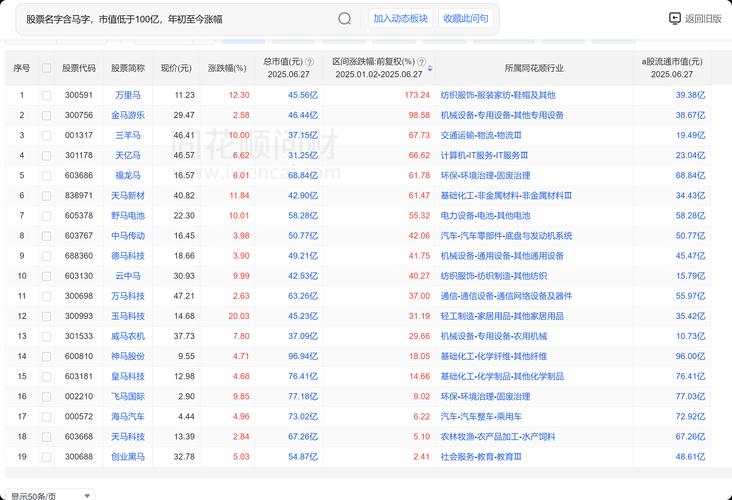Check the box for 万里马 row
Viewport: 732px width, 500px height.
46,95
